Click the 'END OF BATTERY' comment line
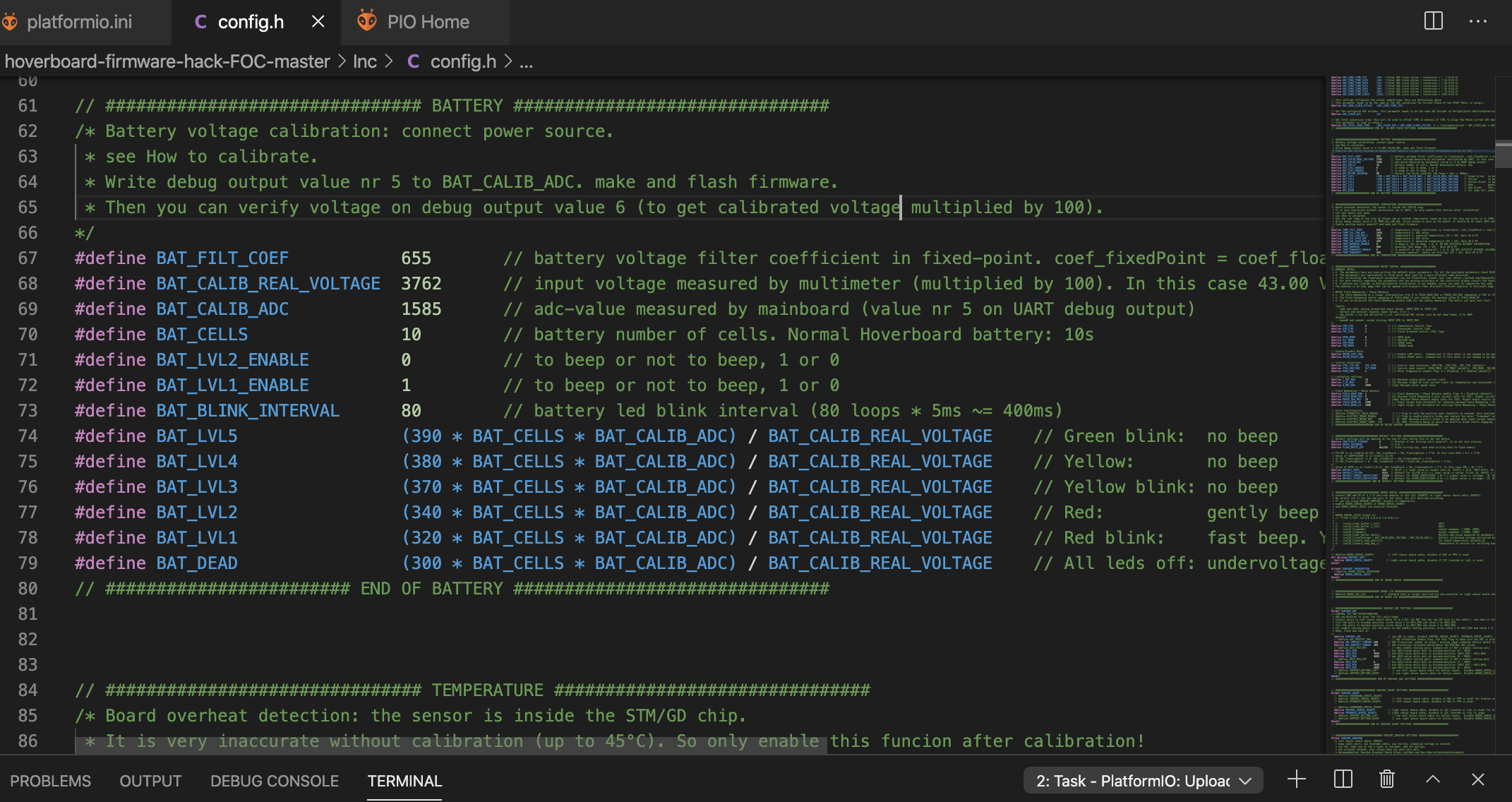The image size is (1512, 802). (x=452, y=589)
